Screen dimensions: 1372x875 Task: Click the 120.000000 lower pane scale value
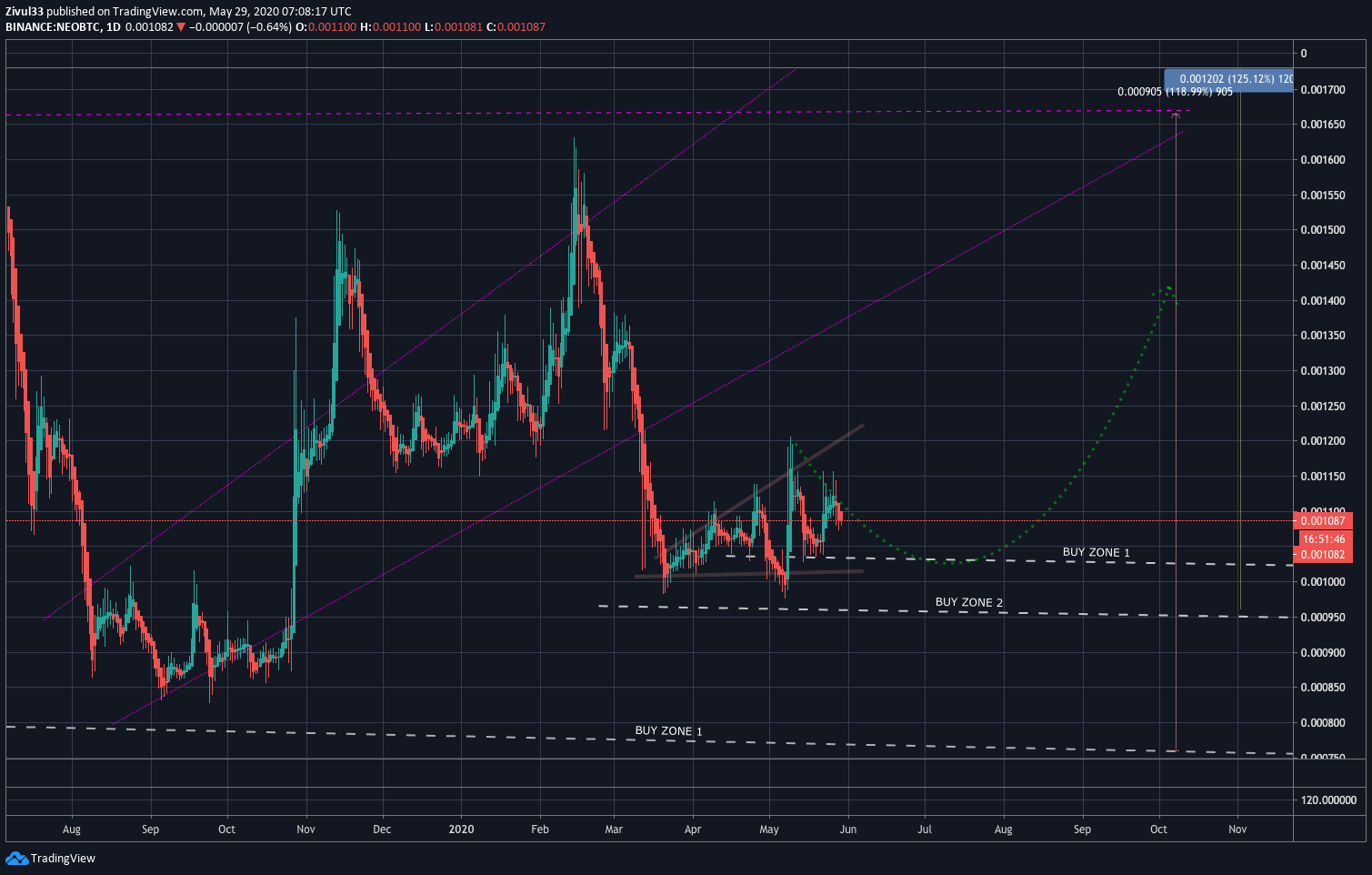[x=1328, y=800]
